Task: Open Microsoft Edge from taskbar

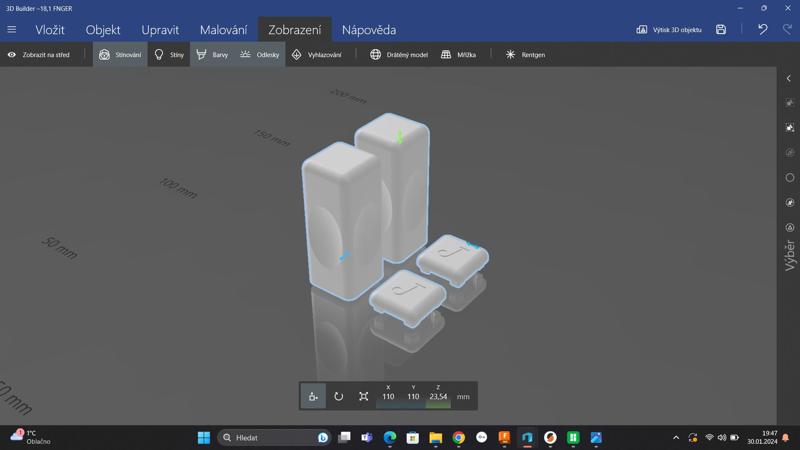Action: point(390,438)
